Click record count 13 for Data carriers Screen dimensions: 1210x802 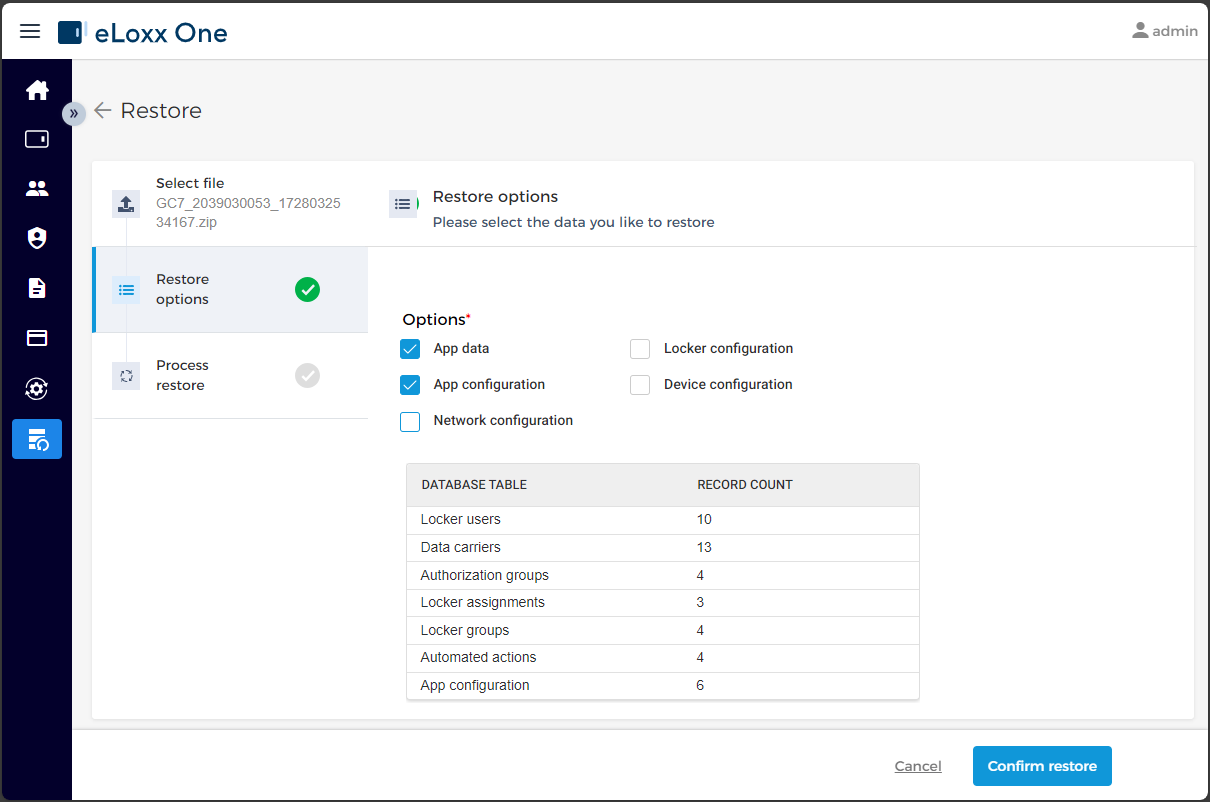(704, 548)
